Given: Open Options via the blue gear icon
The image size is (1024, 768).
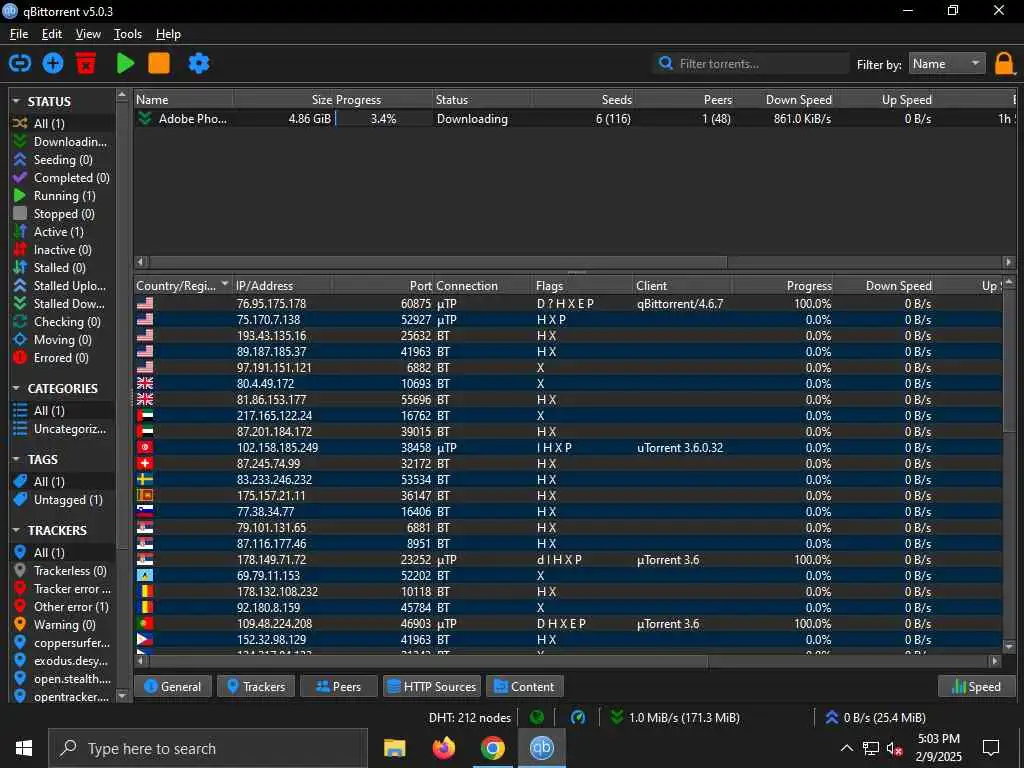Looking at the screenshot, I should pos(199,63).
